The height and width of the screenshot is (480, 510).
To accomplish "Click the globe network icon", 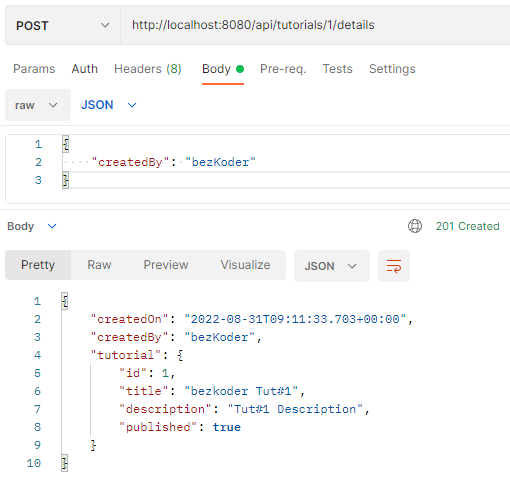I will [415, 226].
